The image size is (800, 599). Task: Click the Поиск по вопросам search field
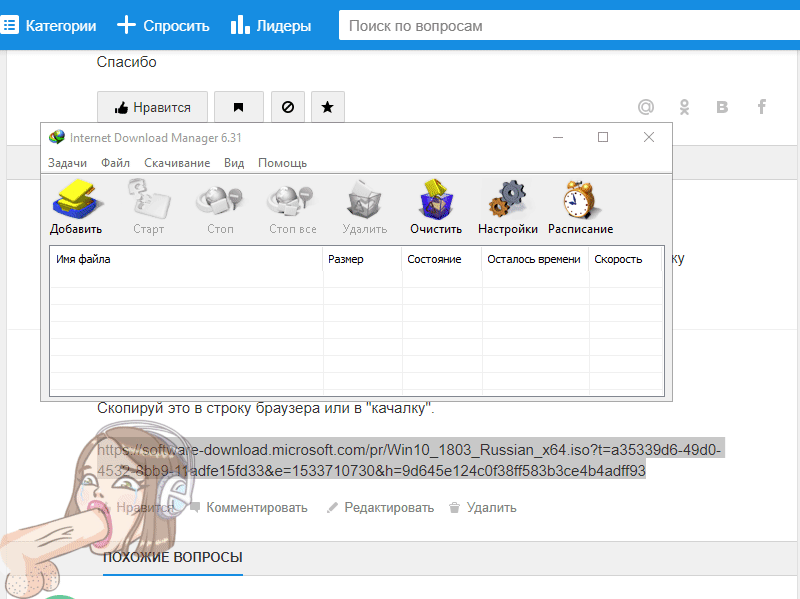(569, 26)
